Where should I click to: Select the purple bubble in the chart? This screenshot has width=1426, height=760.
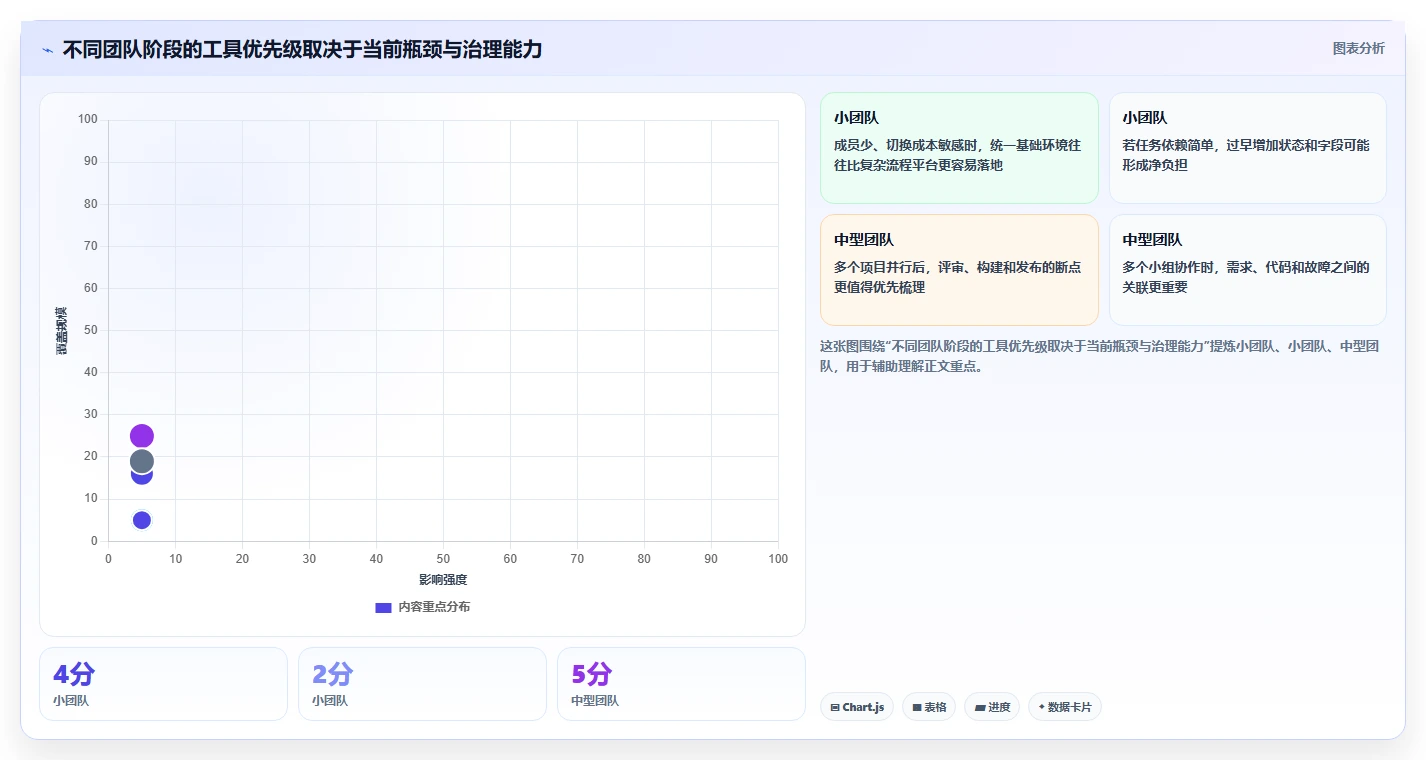pyautogui.click(x=142, y=436)
